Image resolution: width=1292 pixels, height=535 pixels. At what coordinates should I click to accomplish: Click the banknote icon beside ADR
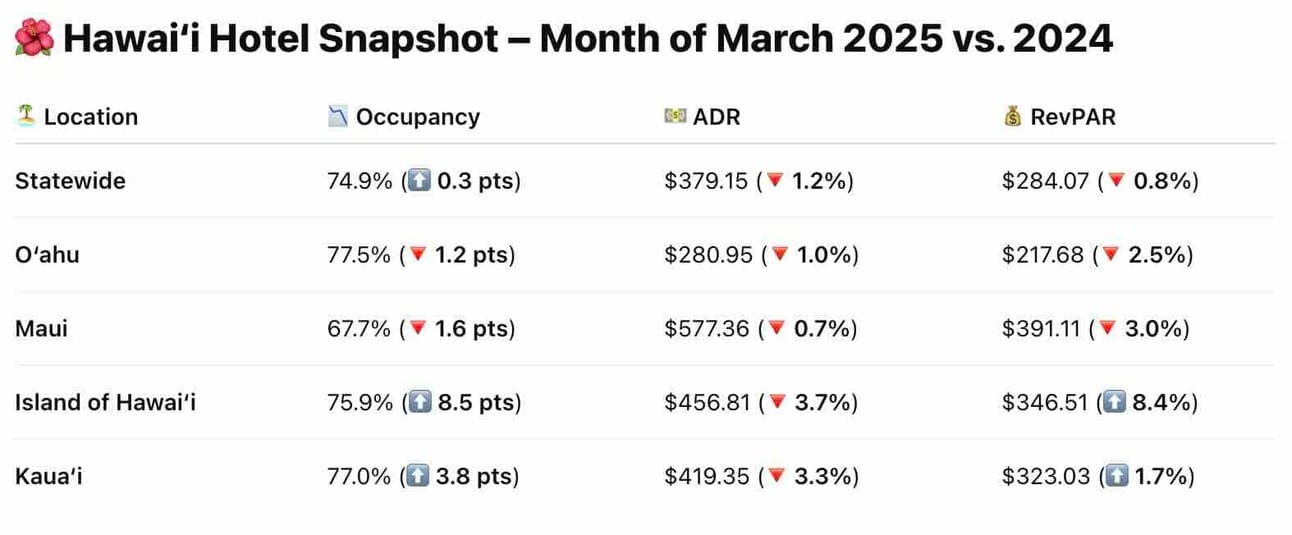[675, 117]
